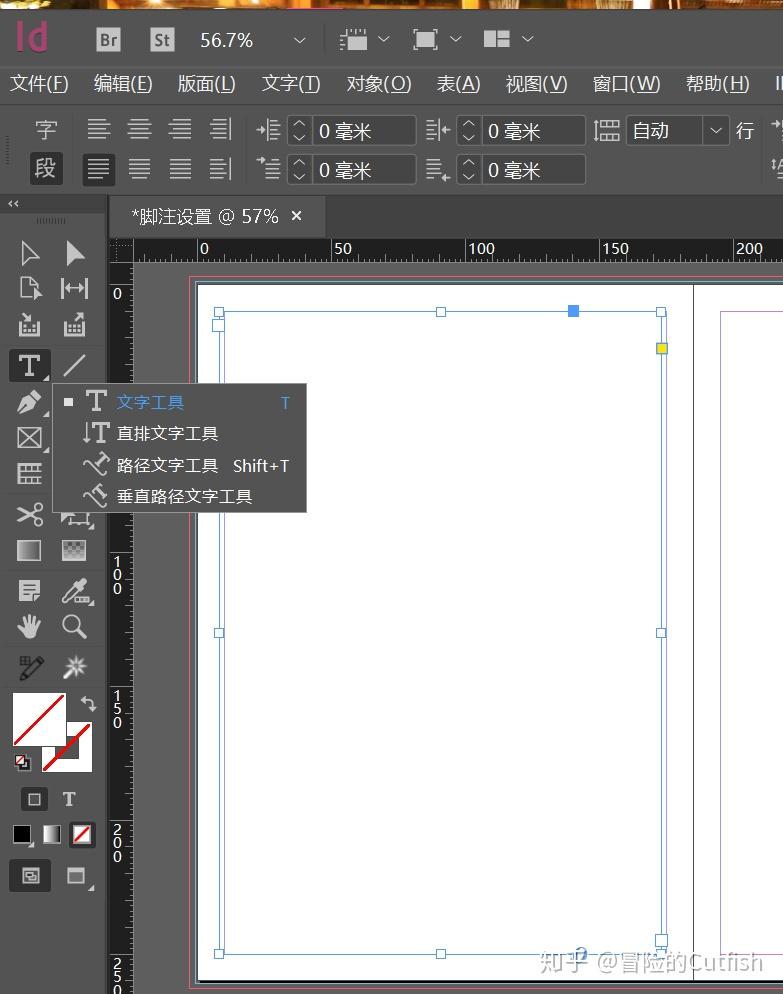Choose 垂直路径文字工具 from the flyout
The height and width of the screenshot is (994, 783).
[179, 496]
